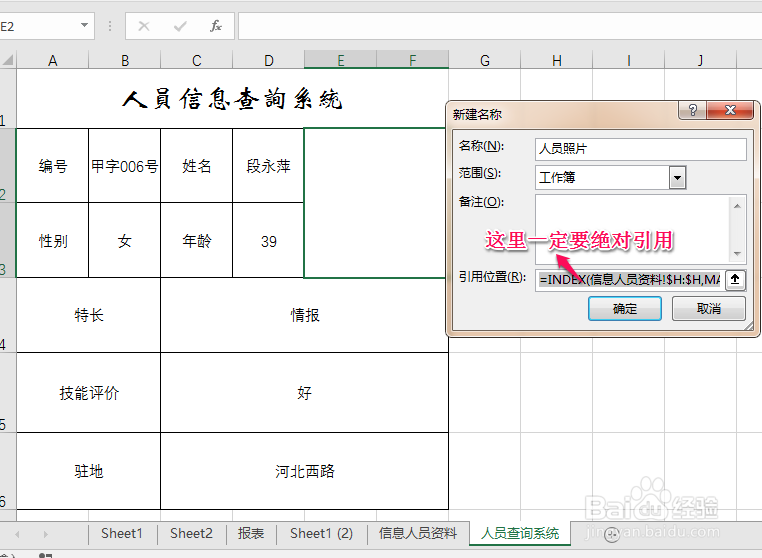The image size is (762, 558).
Task: Open the Sheet1 (2) tab
Action: pos(322,534)
